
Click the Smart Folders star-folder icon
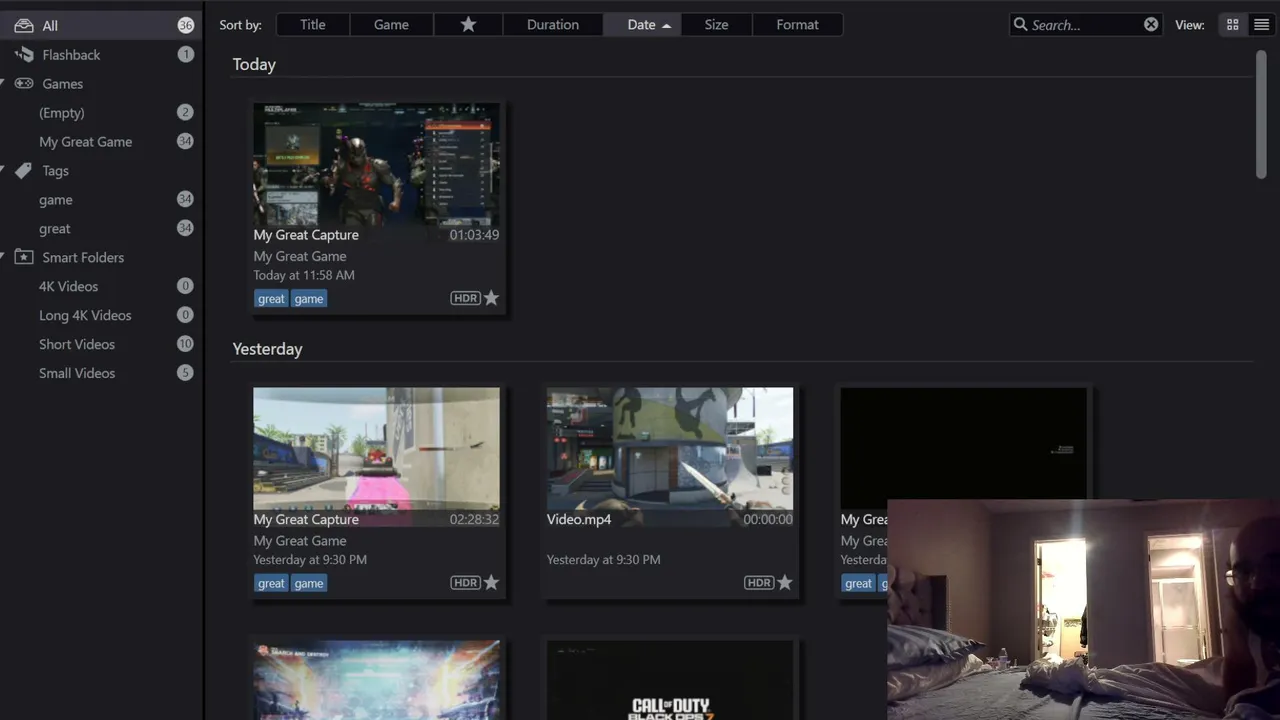click(x=24, y=257)
